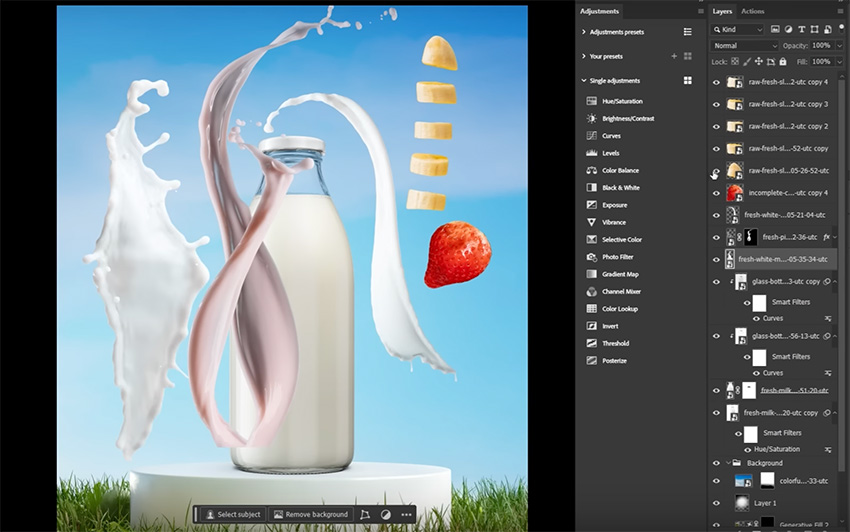Hide the Background group
The width and height of the screenshot is (850, 532).
[716, 463]
